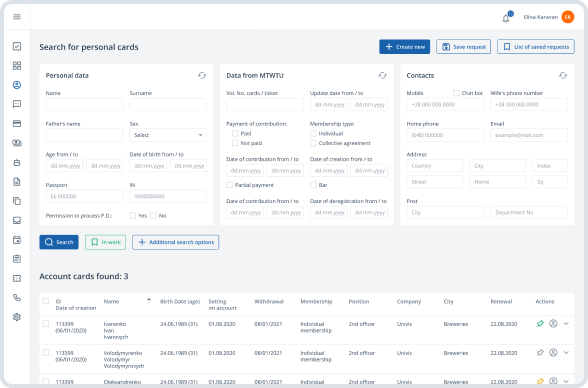
Task: Select all rows via header checkbox
Action: pyautogui.click(x=46, y=301)
